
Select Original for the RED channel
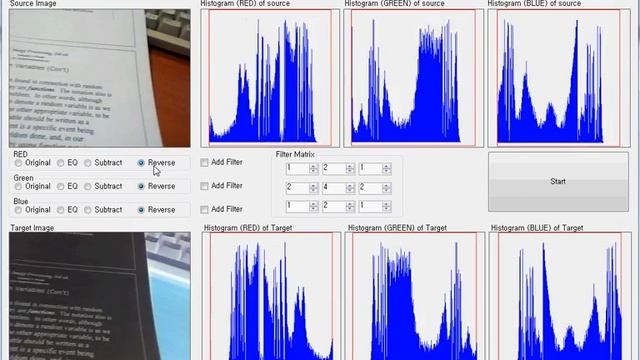click(x=33, y=163)
